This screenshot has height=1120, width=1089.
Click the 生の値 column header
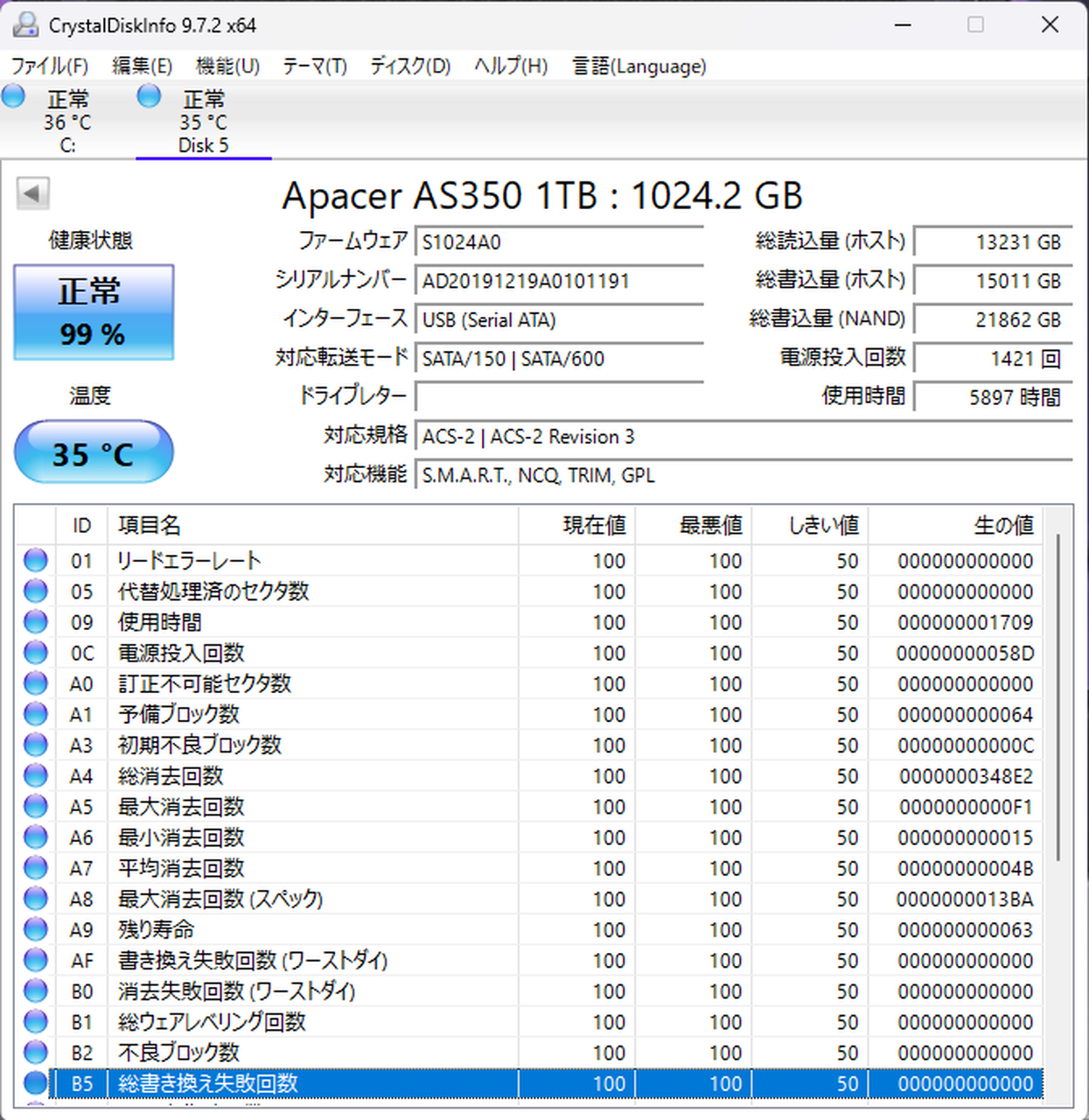(x=1002, y=525)
